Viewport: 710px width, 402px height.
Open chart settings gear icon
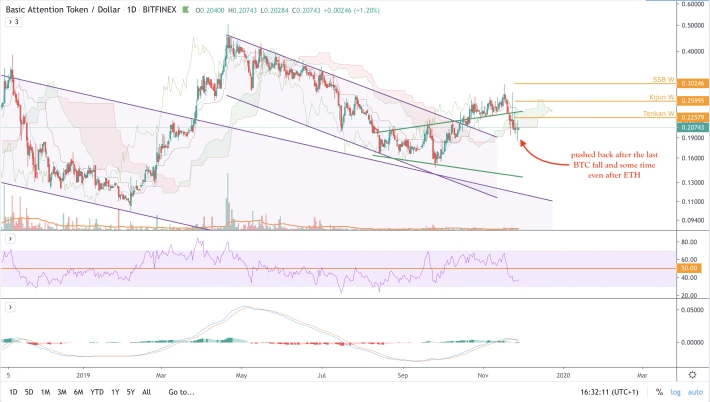pyautogui.click(x=692, y=374)
